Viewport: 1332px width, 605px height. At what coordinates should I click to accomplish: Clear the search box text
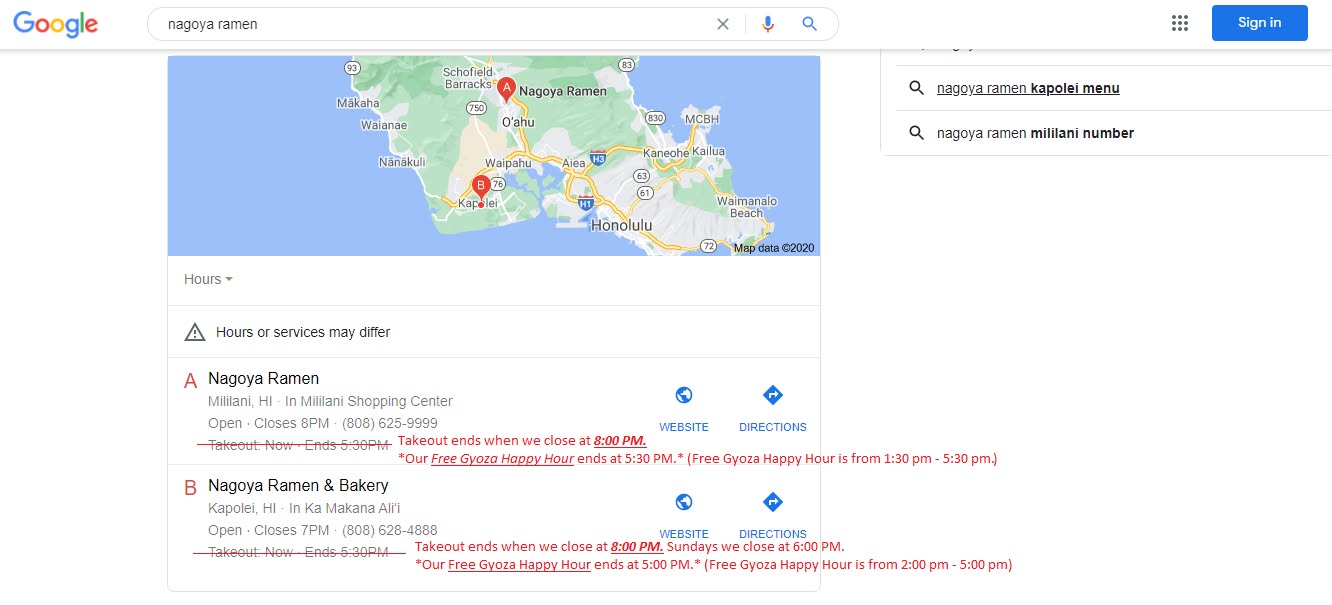pyautogui.click(x=723, y=24)
